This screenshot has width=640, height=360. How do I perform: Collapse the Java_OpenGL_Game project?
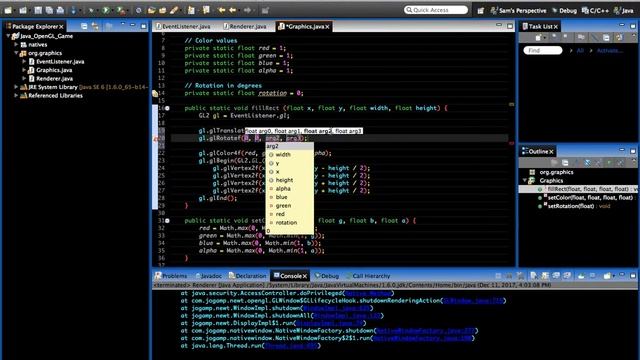pyautogui.click(x=8, y=36)
